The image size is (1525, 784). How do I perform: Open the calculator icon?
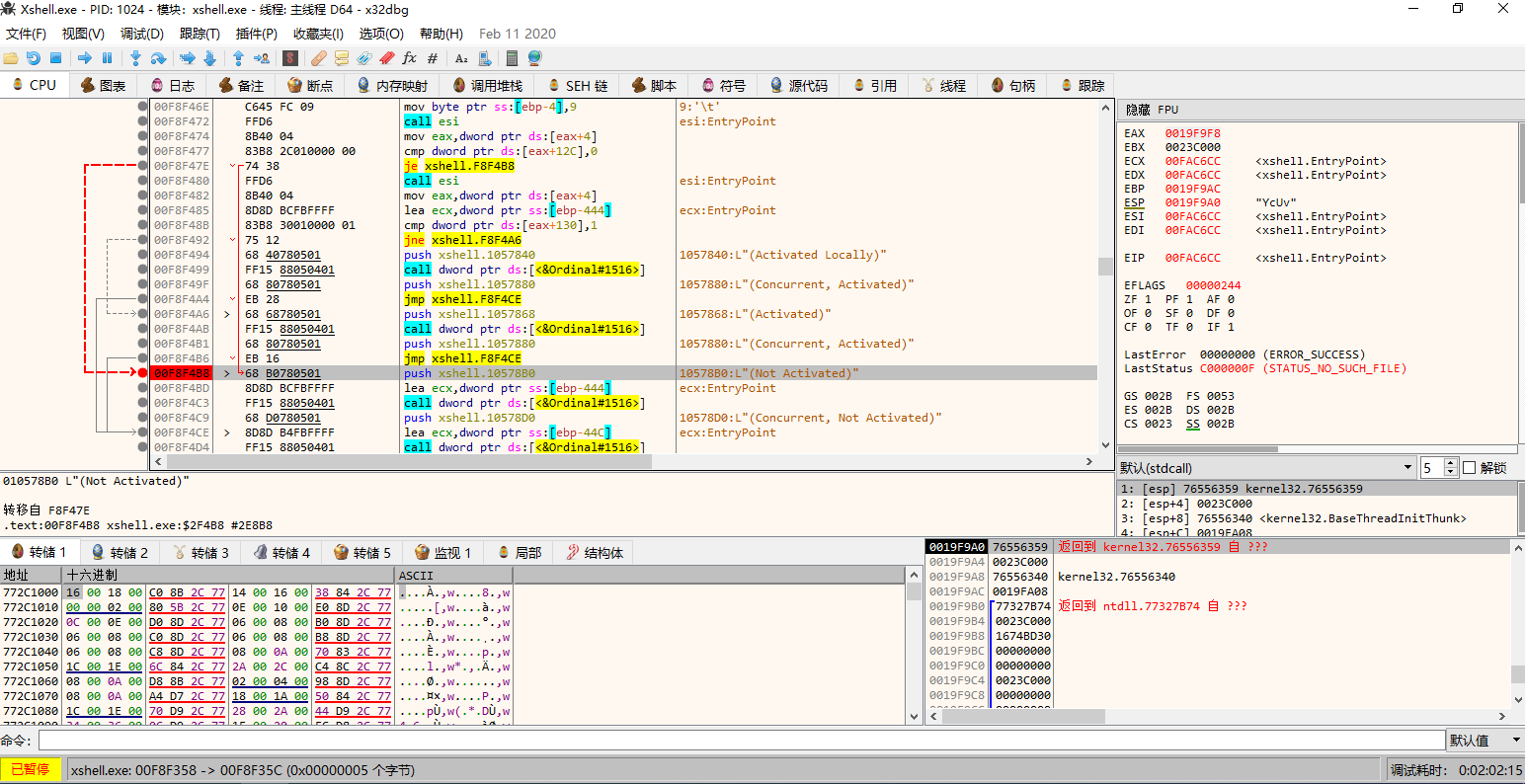(x=512, y=58)
